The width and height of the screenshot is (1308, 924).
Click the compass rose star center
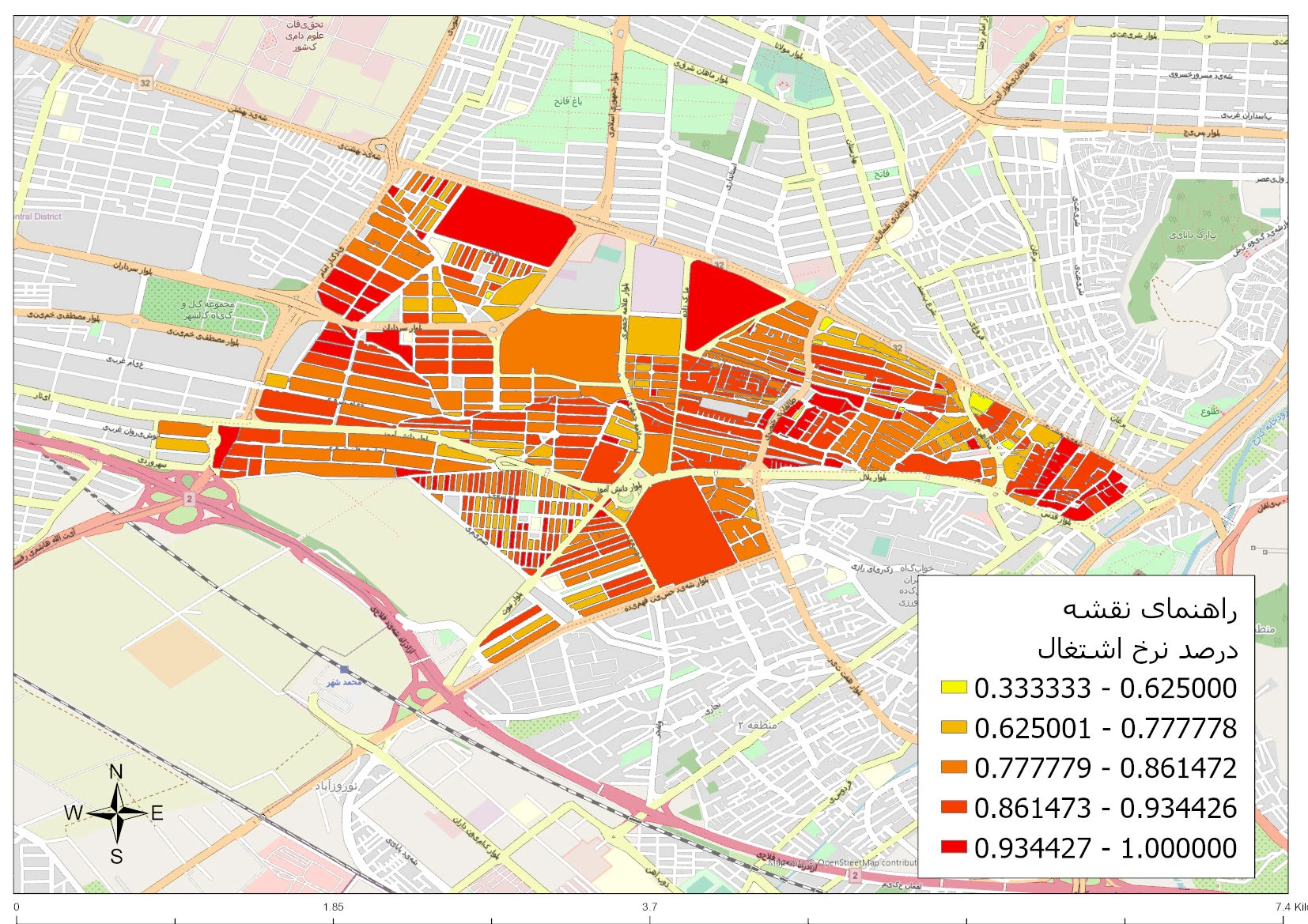click(117, 813)
